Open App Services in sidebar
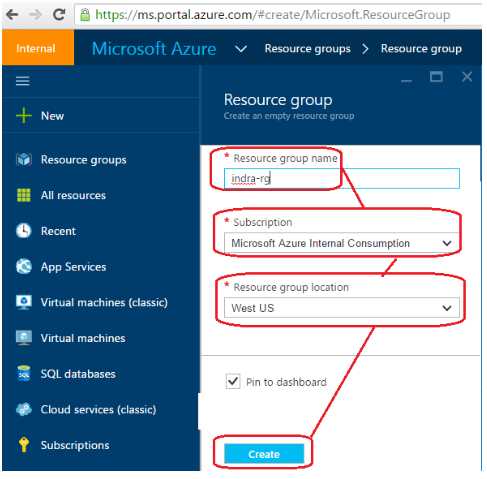Screen dimensions: 487x479 click(x=73, y=267)
